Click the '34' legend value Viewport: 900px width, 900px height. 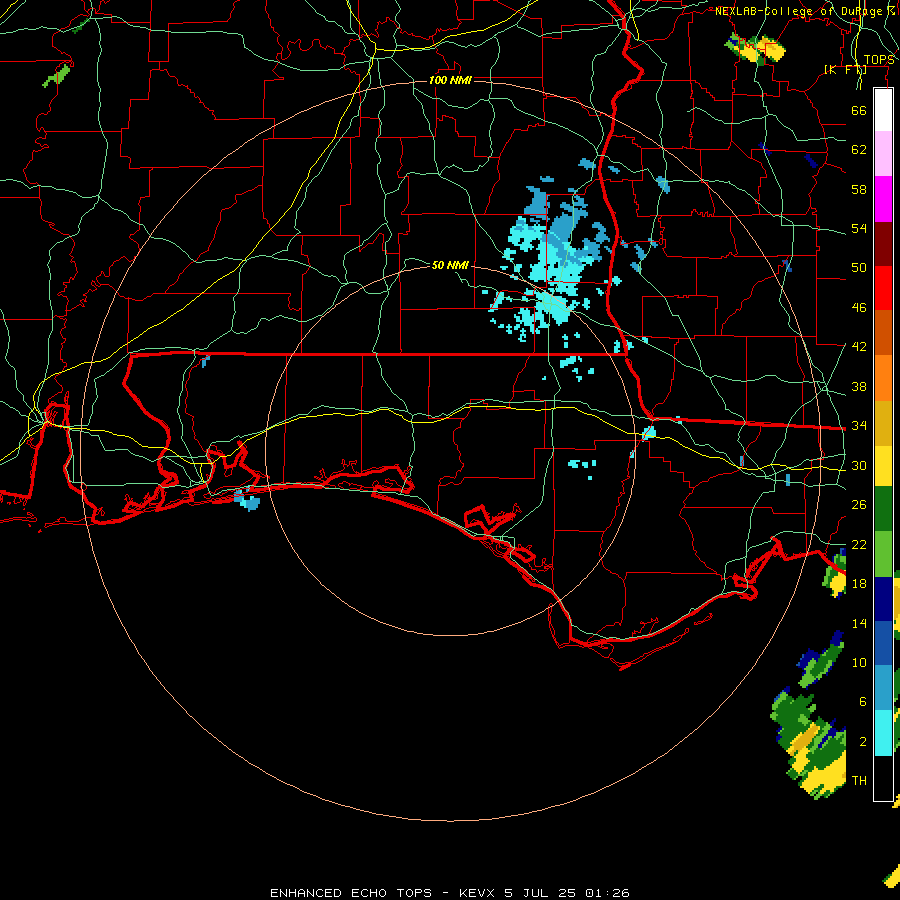[859, 425]
